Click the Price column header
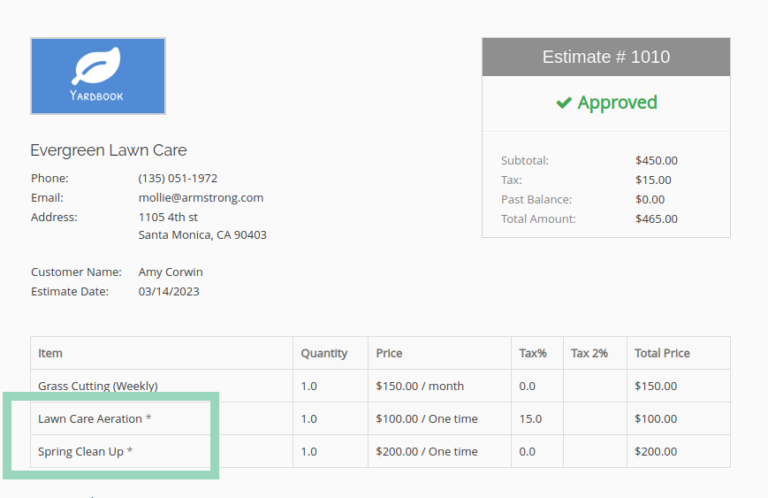This screenshot has width=768, height=498. 389,353
